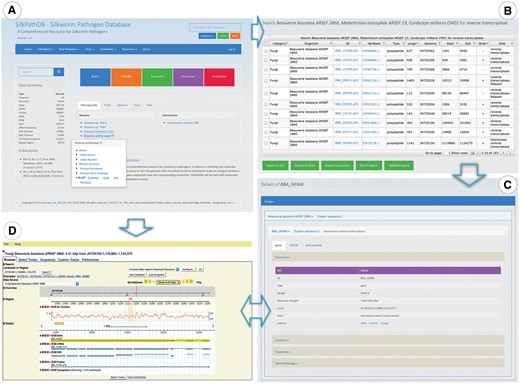This screenshot has width=520, height=384.
Task: Click the Home navigation link
Action: pos(28,49)
